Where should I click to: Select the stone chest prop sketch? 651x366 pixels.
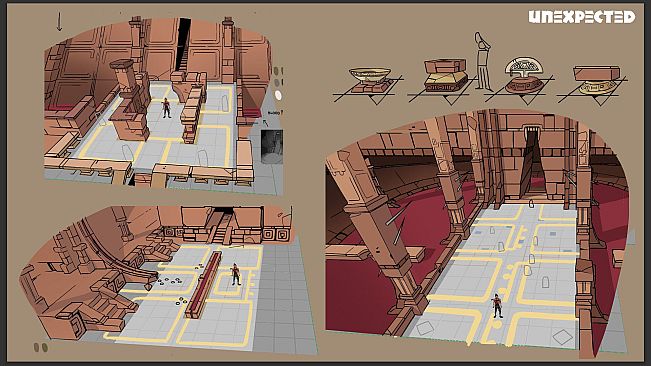445,76
